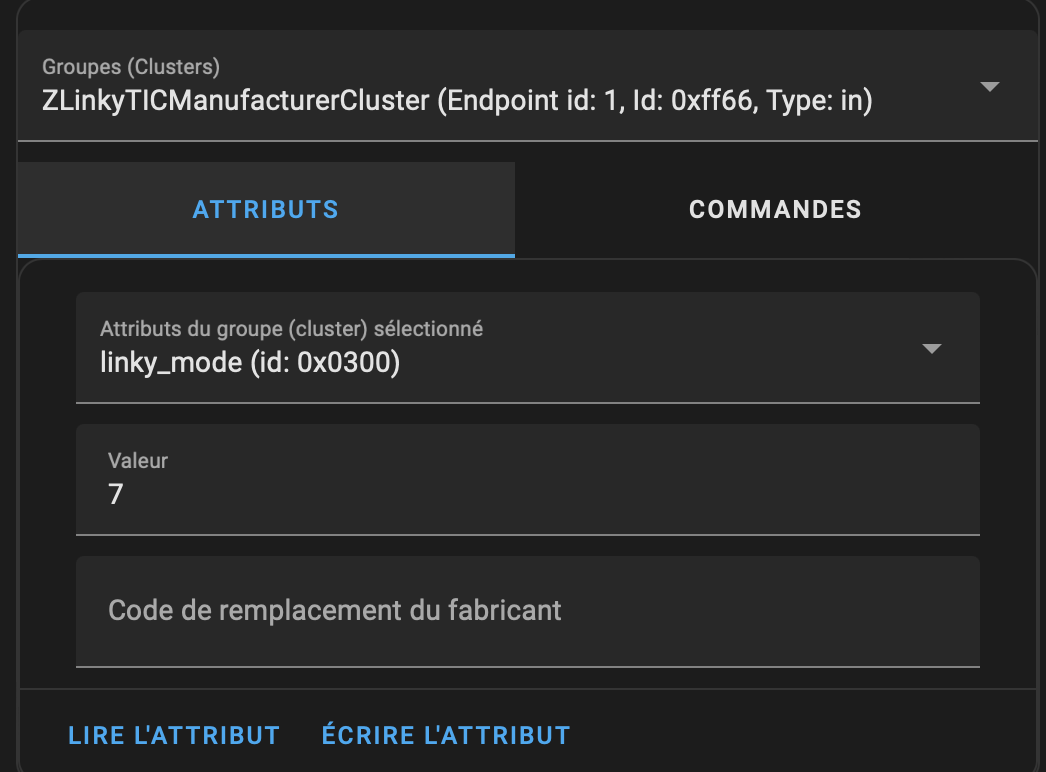The height and width of the screenshot is (772, 1046).
Task: Click the word "linky_mode" in attribute selector
Action: [170, 362]
